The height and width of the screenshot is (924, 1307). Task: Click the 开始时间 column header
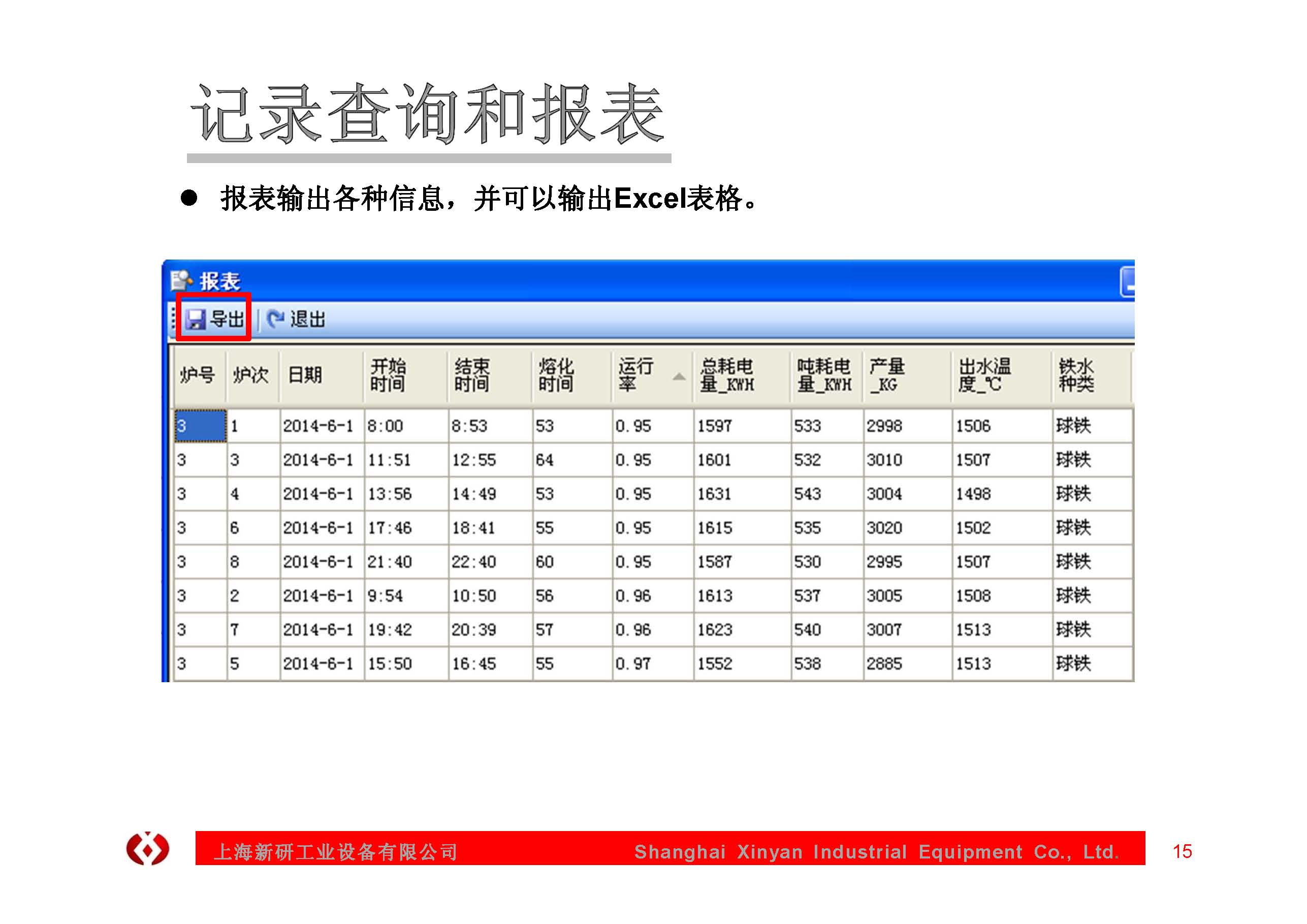coord(405,376)
